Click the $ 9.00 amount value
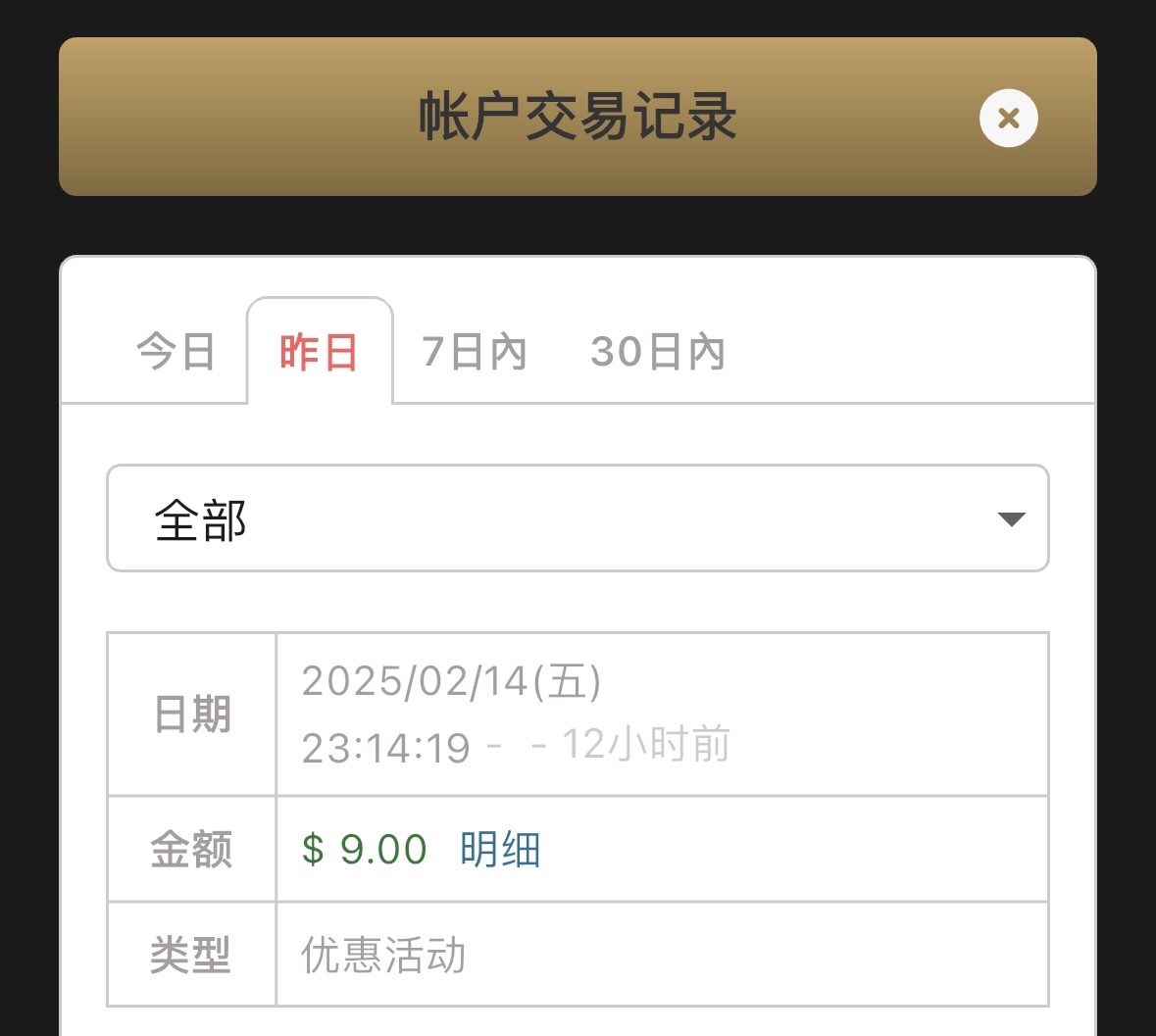 (365, 849)
